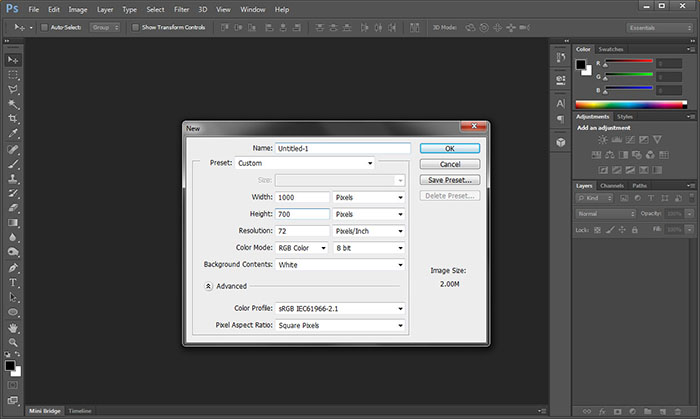Select the Zoom tool magnifier
This screenshot has width=700, height=419.
14,341
